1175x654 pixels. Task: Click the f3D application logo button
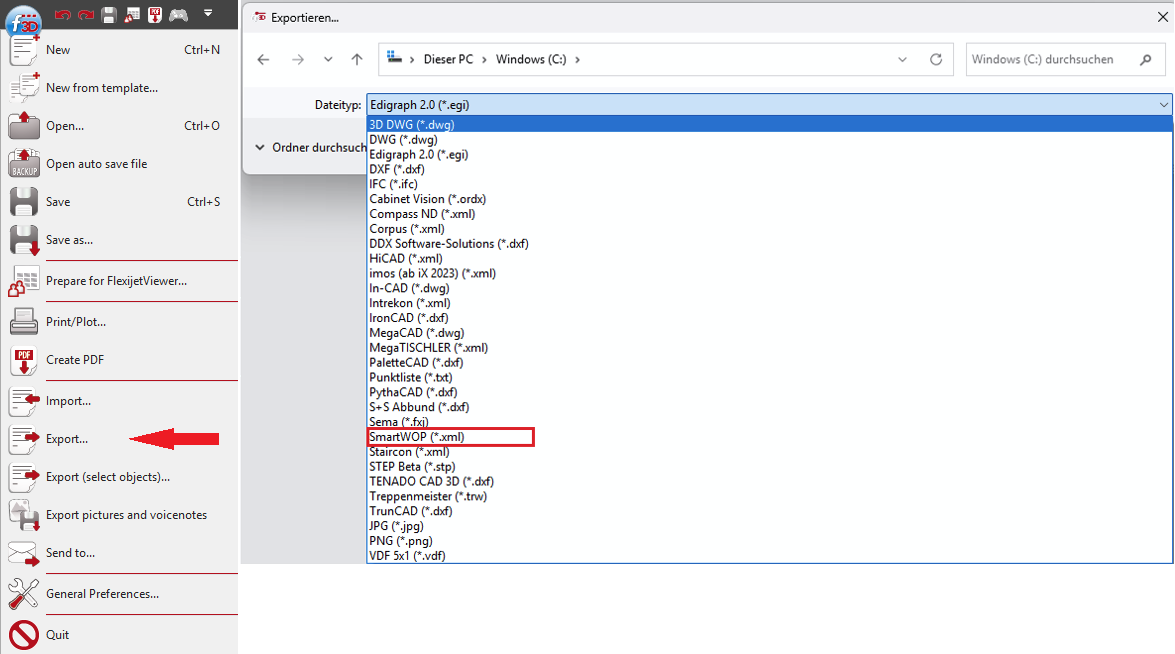coord(24,20)
